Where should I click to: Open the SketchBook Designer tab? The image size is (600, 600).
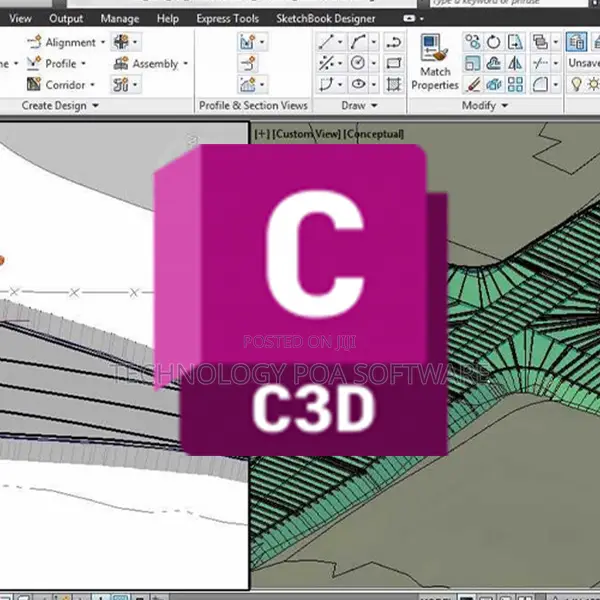[326, 18]
